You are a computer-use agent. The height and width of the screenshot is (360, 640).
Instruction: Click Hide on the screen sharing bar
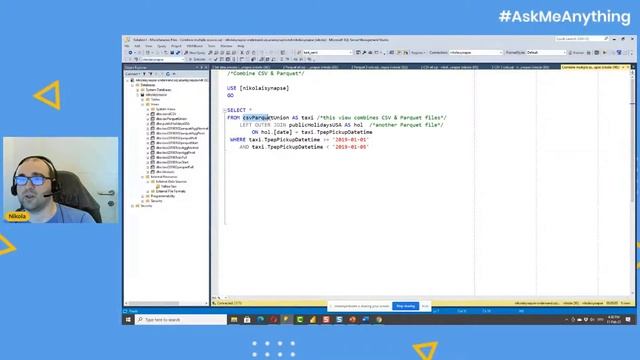(425, 306)
